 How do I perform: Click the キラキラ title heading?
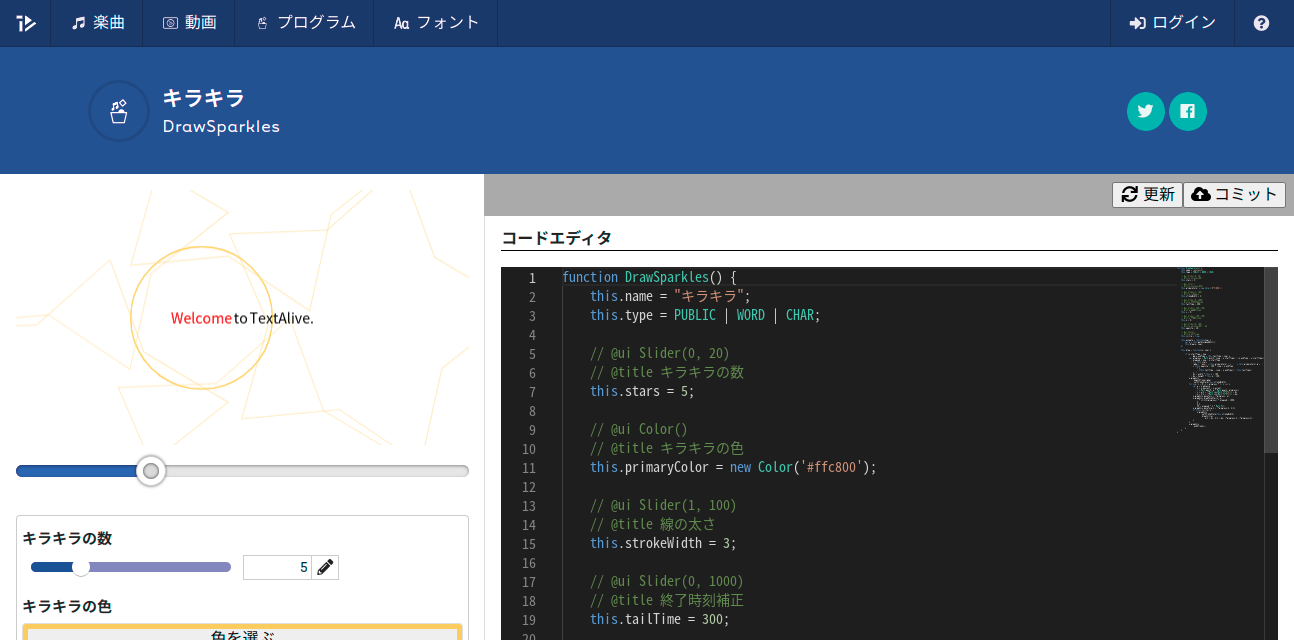(x=204, y=98)
